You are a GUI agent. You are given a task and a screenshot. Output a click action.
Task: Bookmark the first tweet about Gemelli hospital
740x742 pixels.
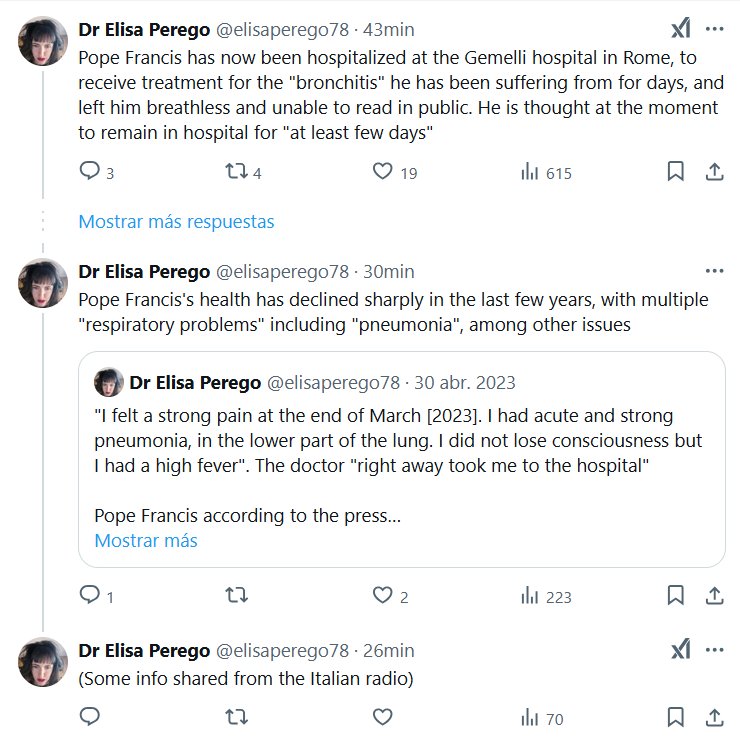click(676, 172)
